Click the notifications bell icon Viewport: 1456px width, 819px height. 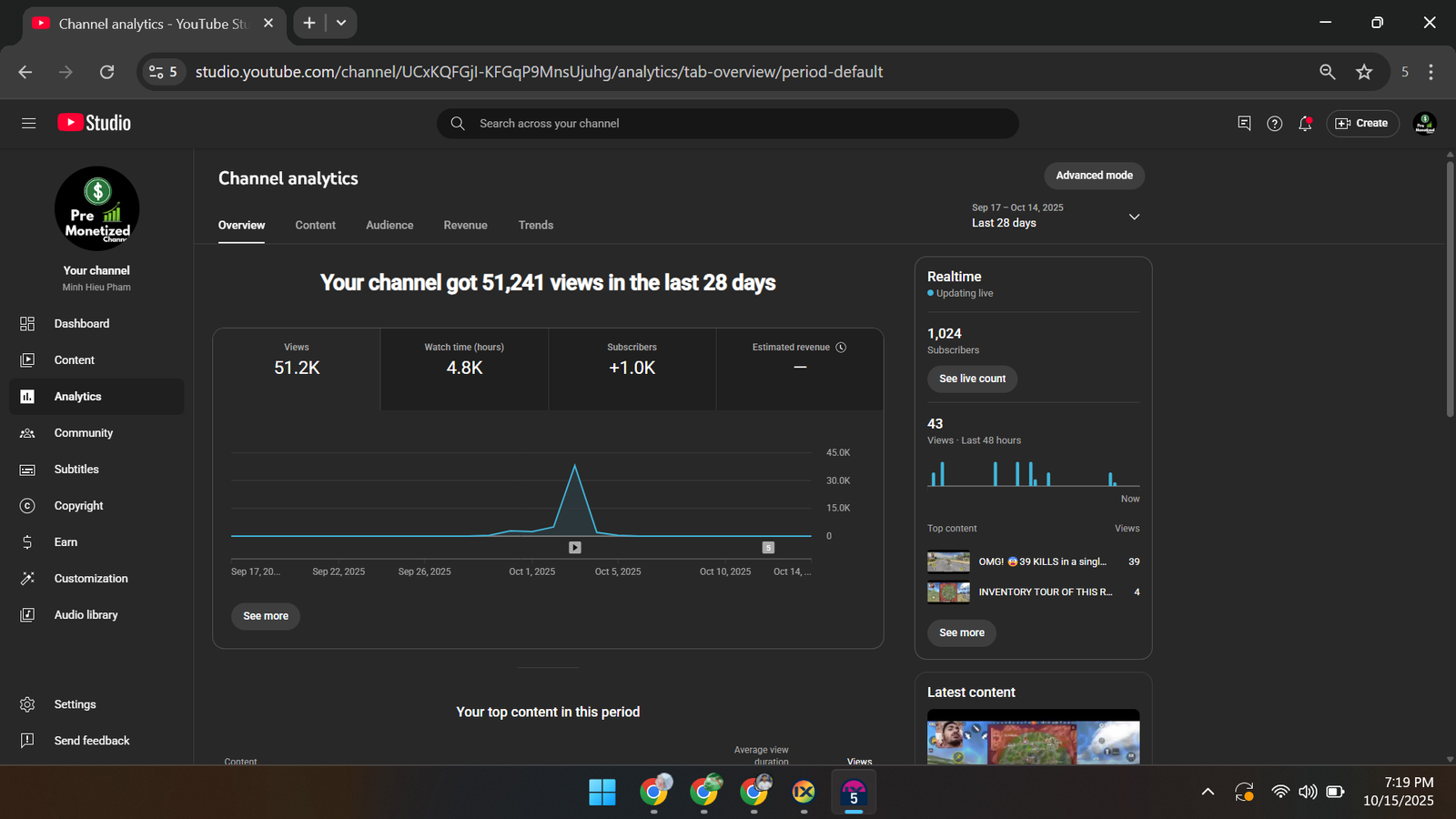pyautogui.click(x=1305, y=124)
